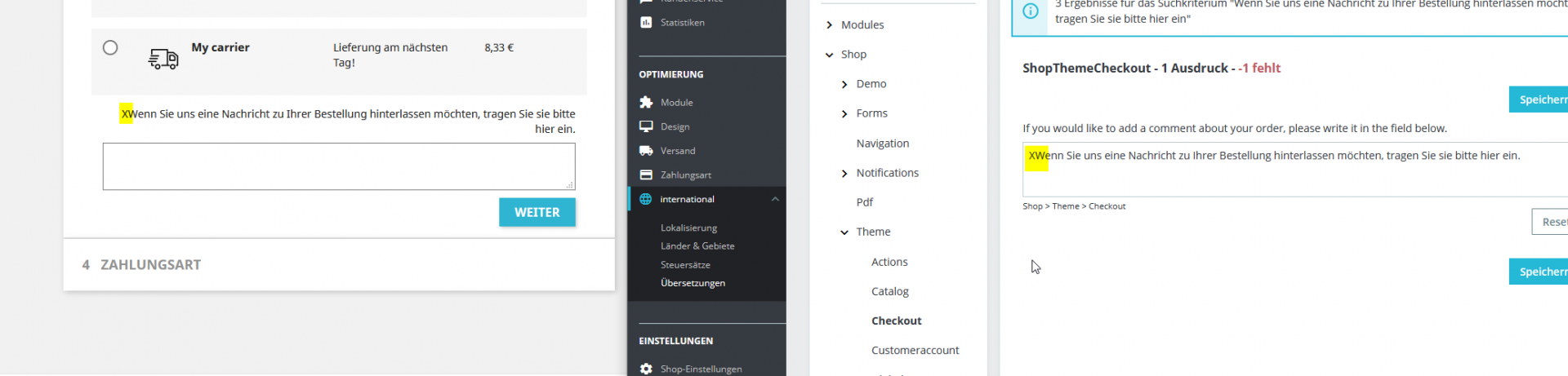Open the Übersetzungen submenu item
This screenshot has height=376, width=1568.
(693, 283)
